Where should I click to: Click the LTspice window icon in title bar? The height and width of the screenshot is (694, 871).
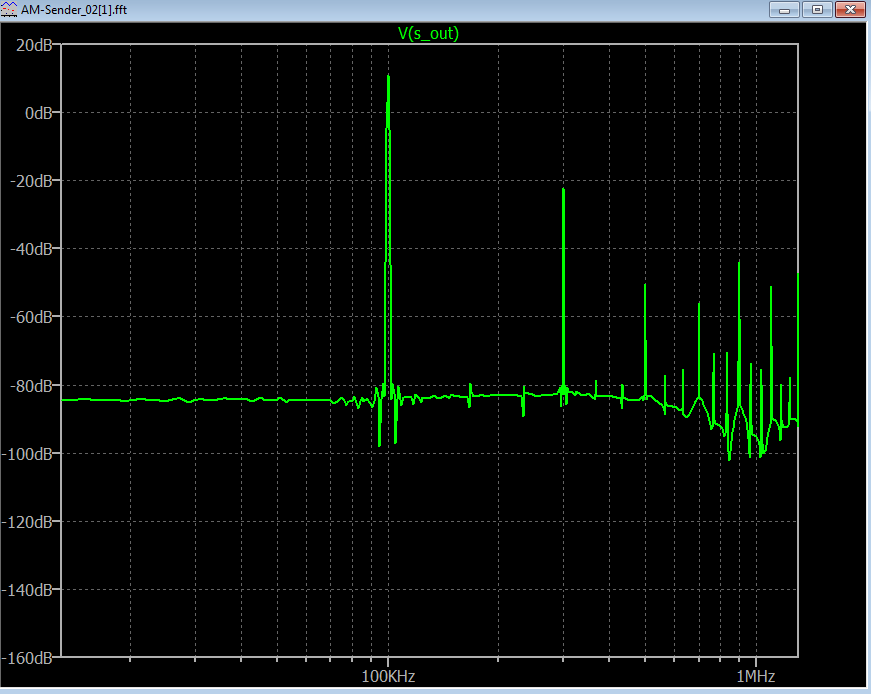10,9
